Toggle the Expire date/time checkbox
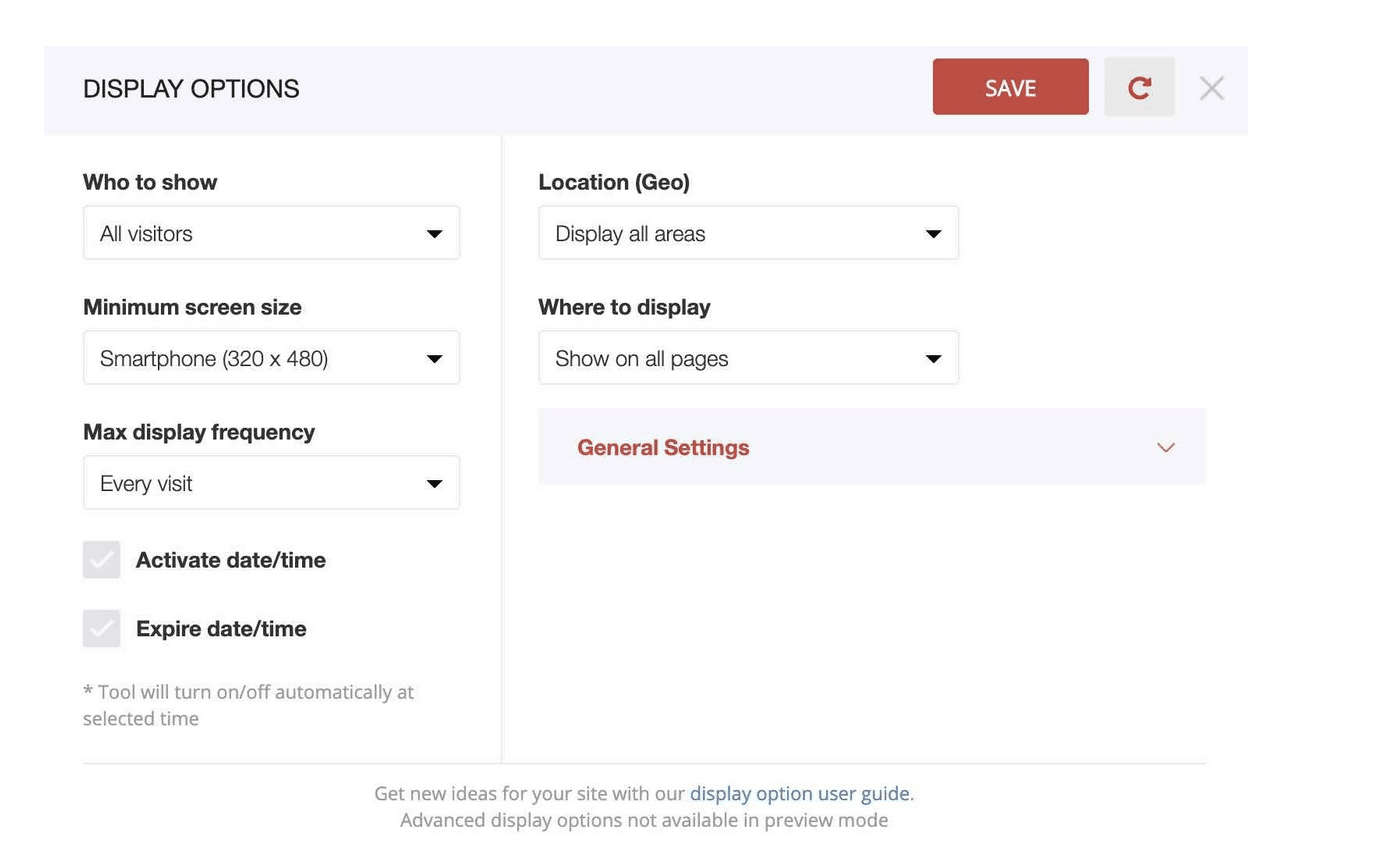Image resolution: width=1384 pixels, height=864 pixels. [x=101, y=629]
